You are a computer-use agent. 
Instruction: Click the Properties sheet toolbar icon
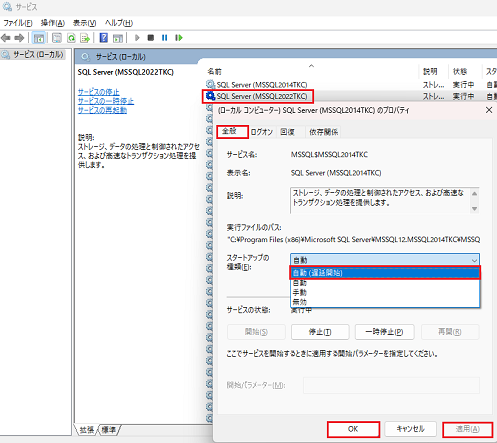(57, 38)
